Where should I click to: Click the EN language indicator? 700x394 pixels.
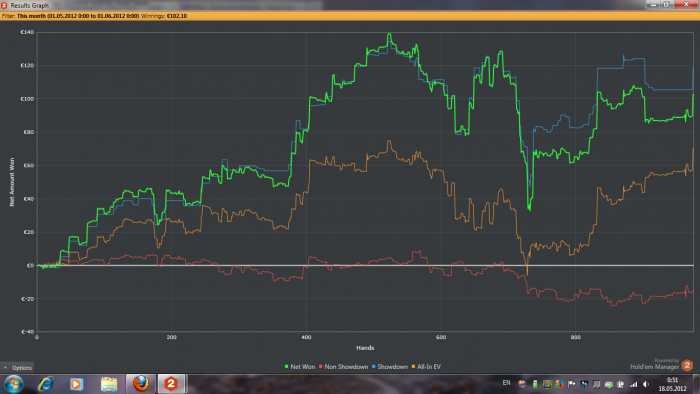click(x=506, y=383)
